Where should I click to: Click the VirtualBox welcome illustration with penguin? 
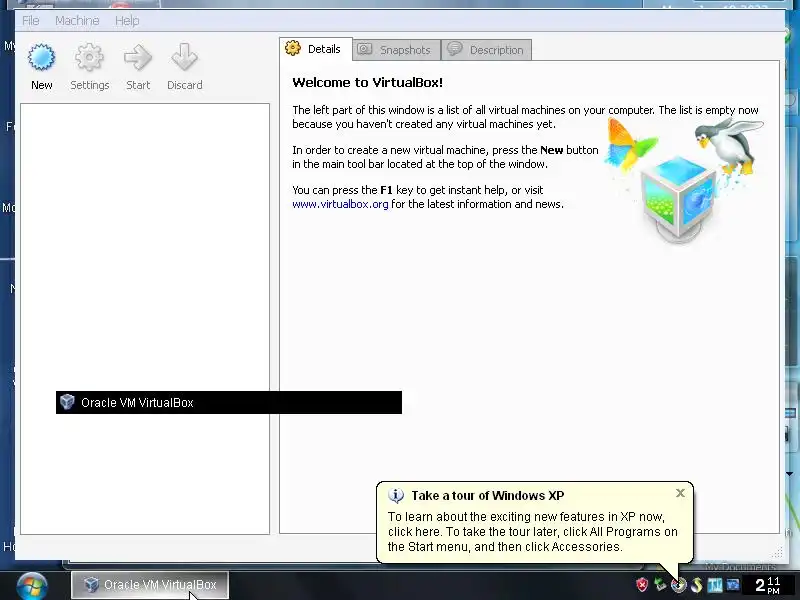click(x=683, y=180)
